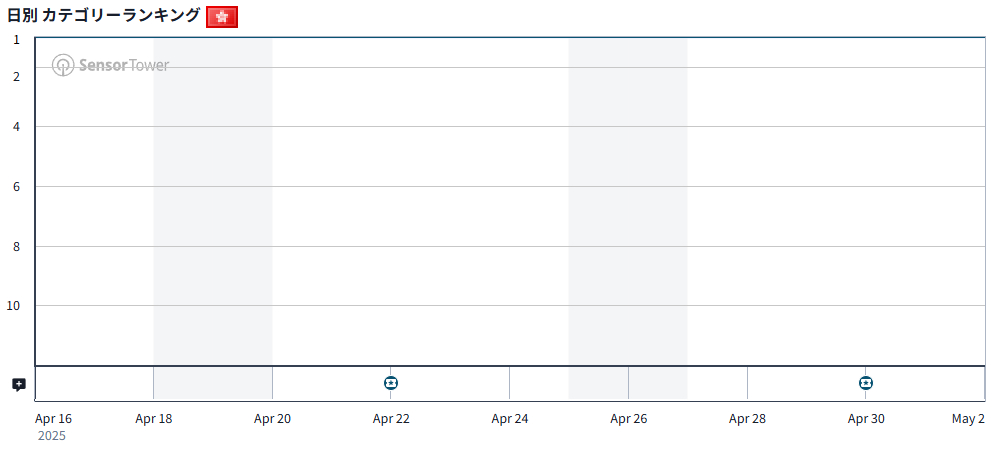Open the event marker at Apr 22
This screenshot has height=451, width=1000.
[x=391, y=383]
